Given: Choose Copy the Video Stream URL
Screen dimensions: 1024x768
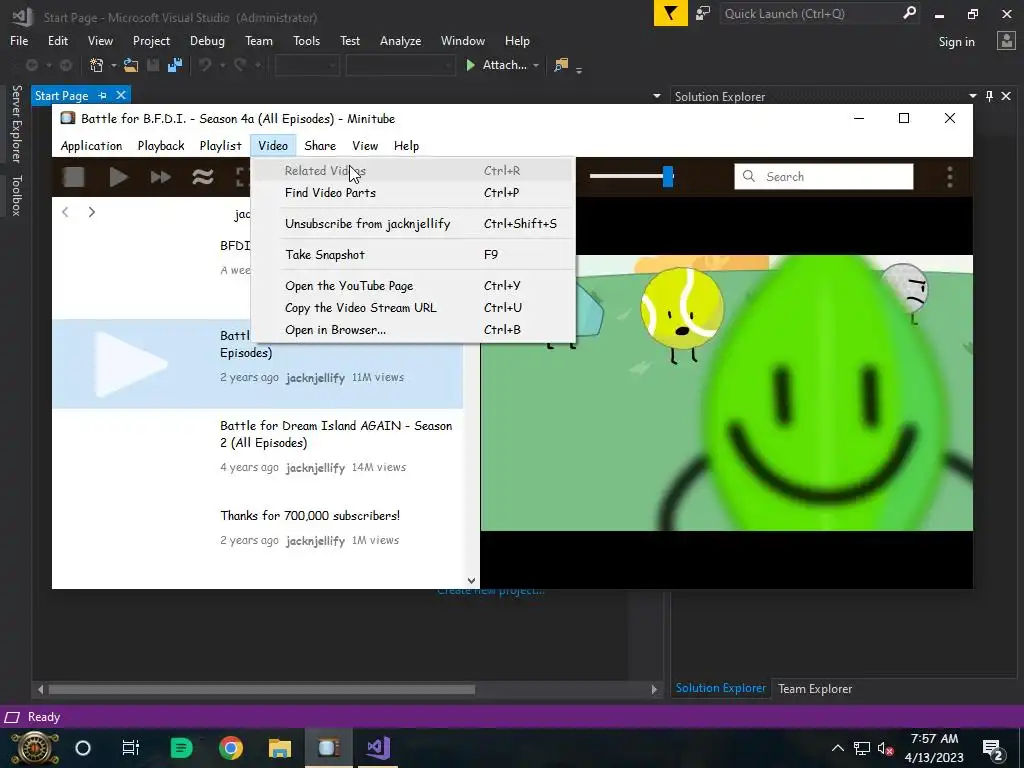Looking at the screenshot, I should click(x=412, y=308).
